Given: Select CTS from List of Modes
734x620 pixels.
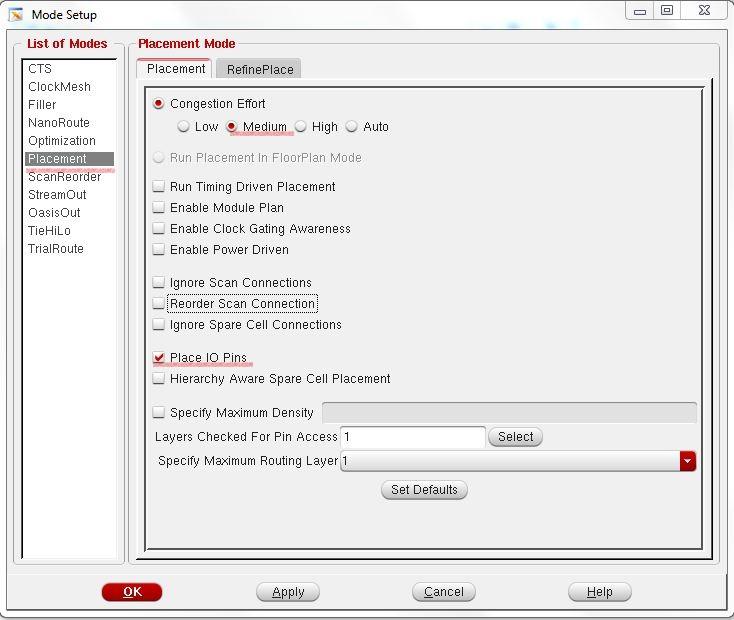Looking at the screenshot, I should (40, 69).
